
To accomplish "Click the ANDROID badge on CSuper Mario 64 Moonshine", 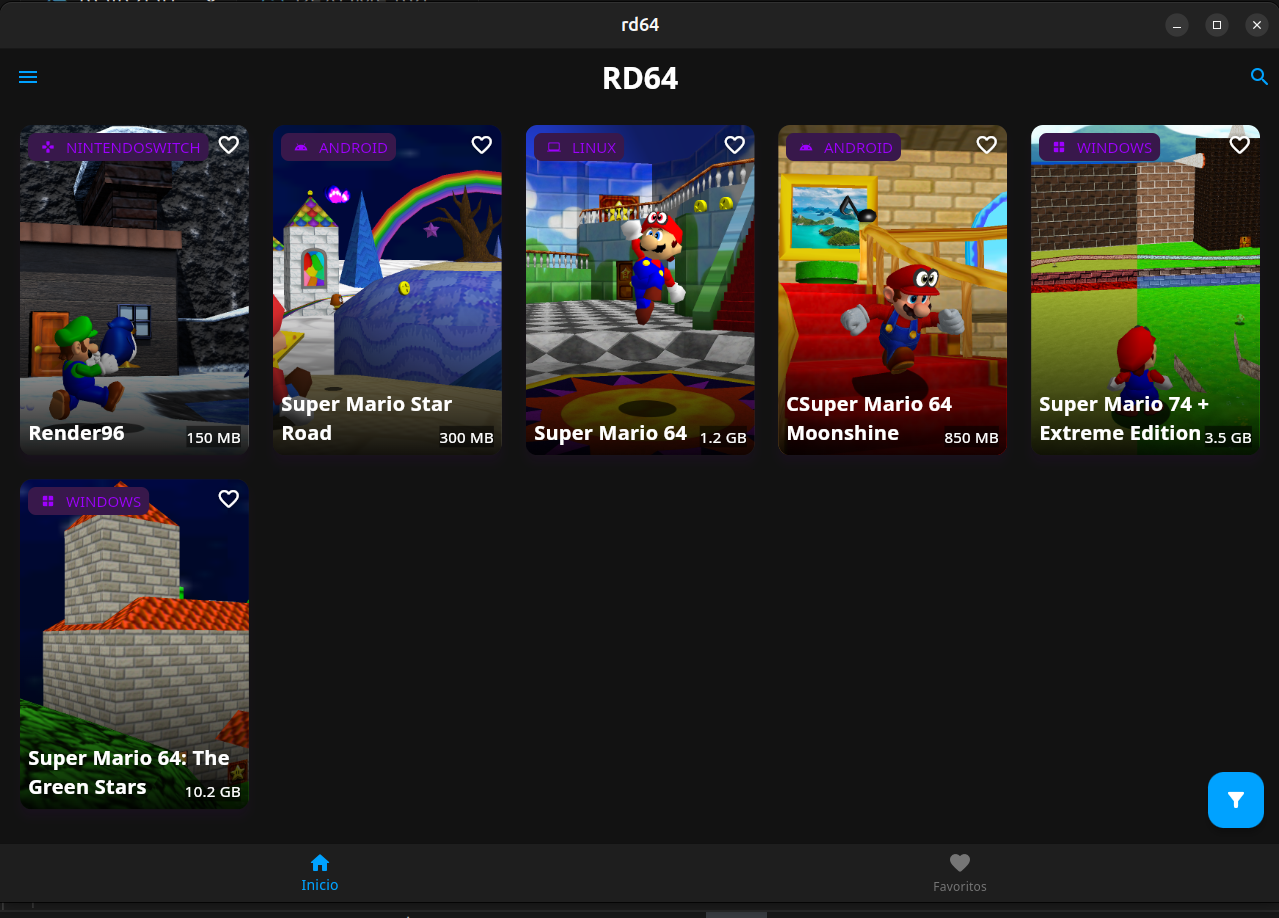I will 843,147.
